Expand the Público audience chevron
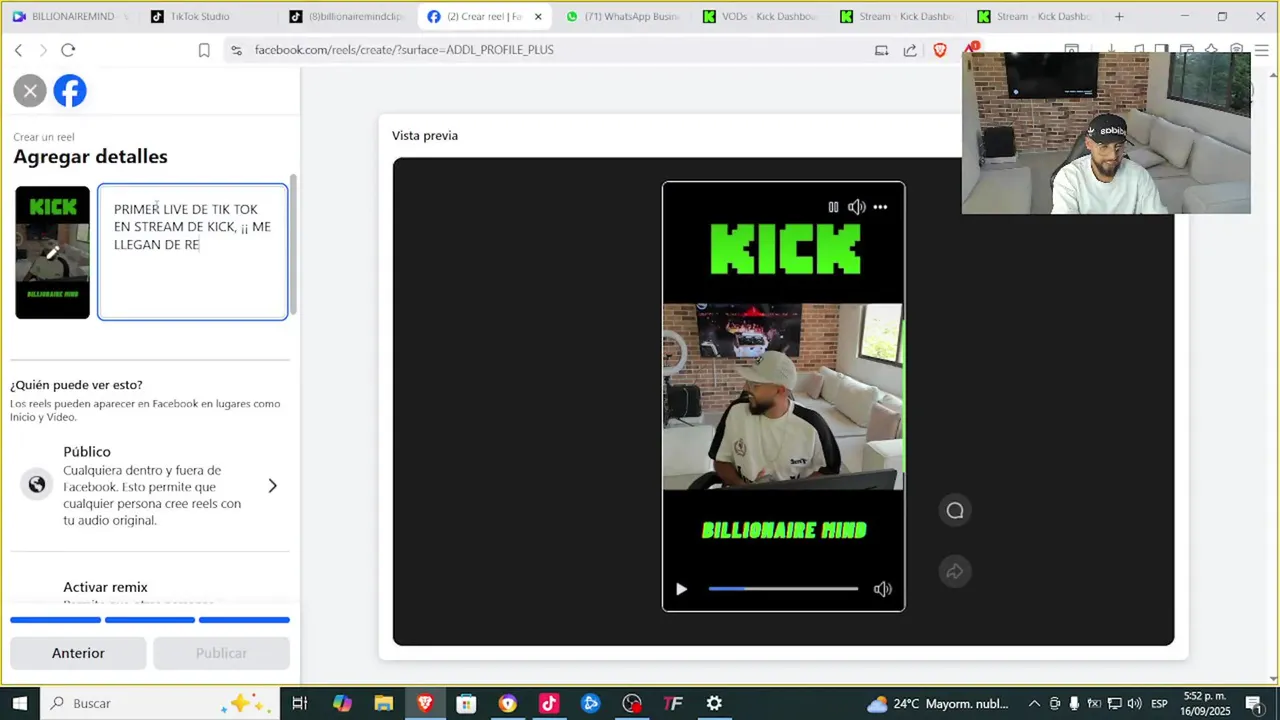This screenshot has height=720, width=1280. click(272, 486)
